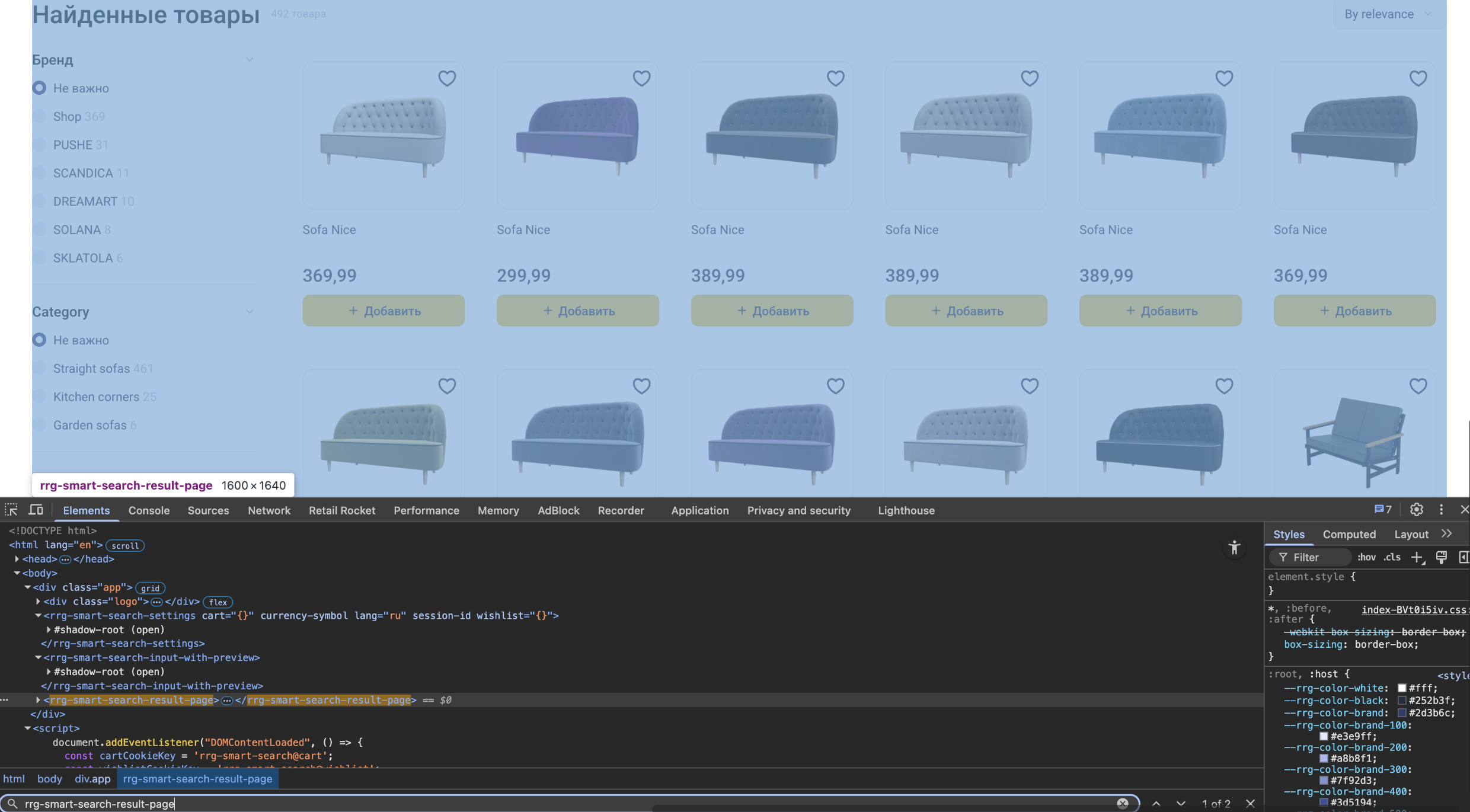The width and height of the screenshot is (1470, 812).
Task: Expand the shadow-root of rrg-smart-search-settings
Action: [48, 629]
